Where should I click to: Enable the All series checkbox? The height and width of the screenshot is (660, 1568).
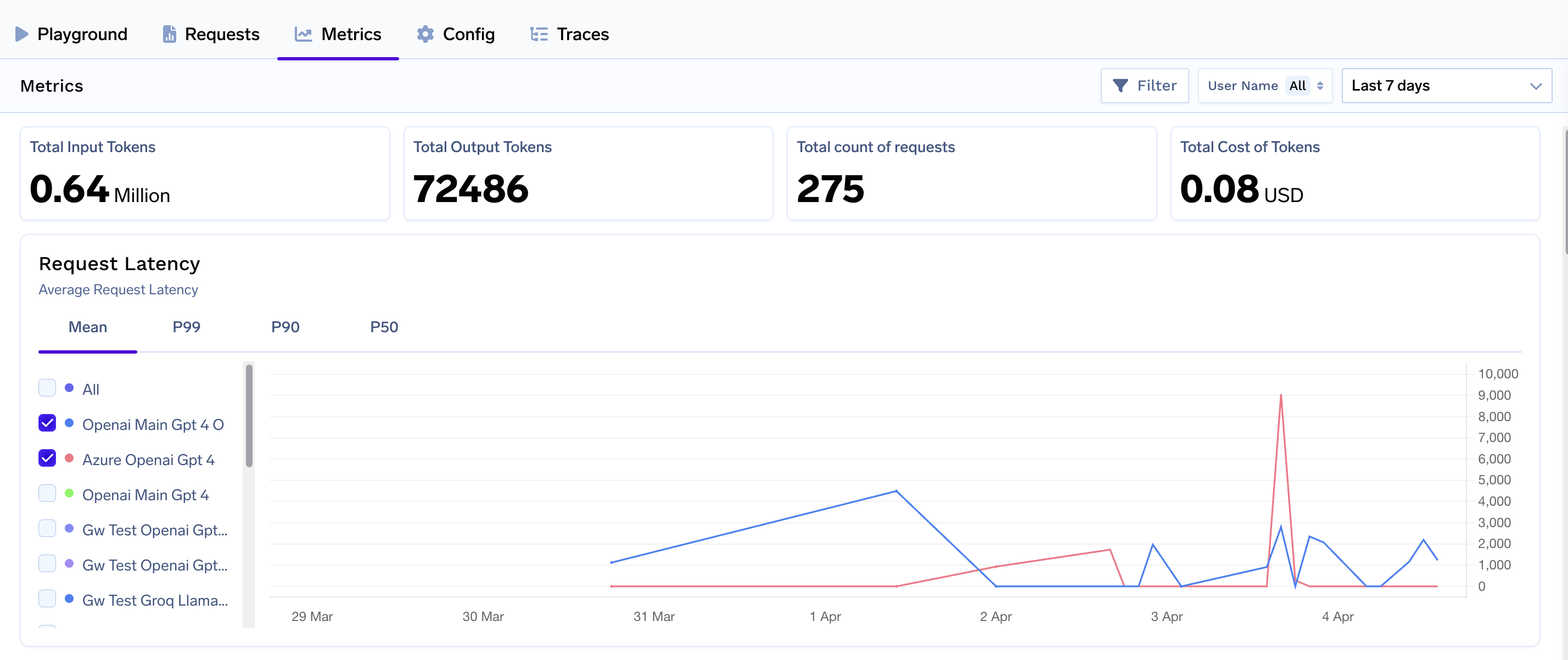tap(47, 388)
